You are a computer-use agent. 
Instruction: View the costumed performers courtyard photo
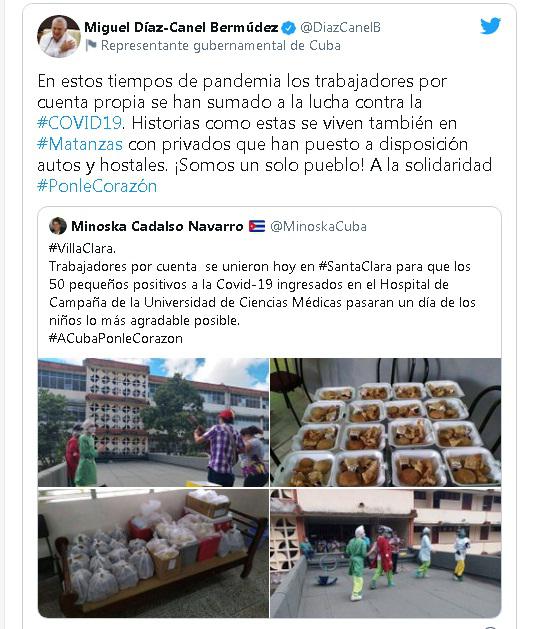[x=385, y=553]
